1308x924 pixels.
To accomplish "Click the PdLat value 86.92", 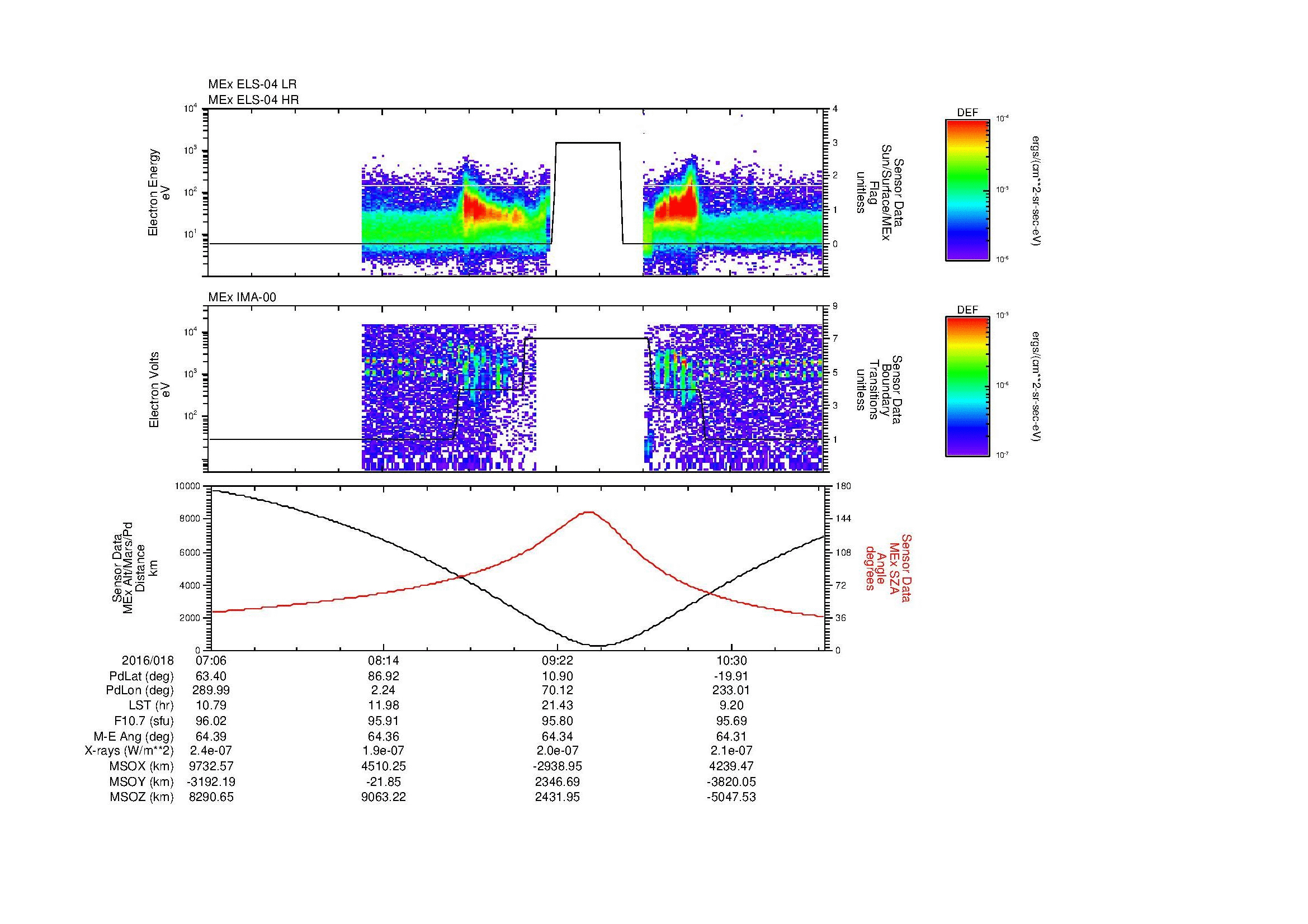I will point(384,676).
